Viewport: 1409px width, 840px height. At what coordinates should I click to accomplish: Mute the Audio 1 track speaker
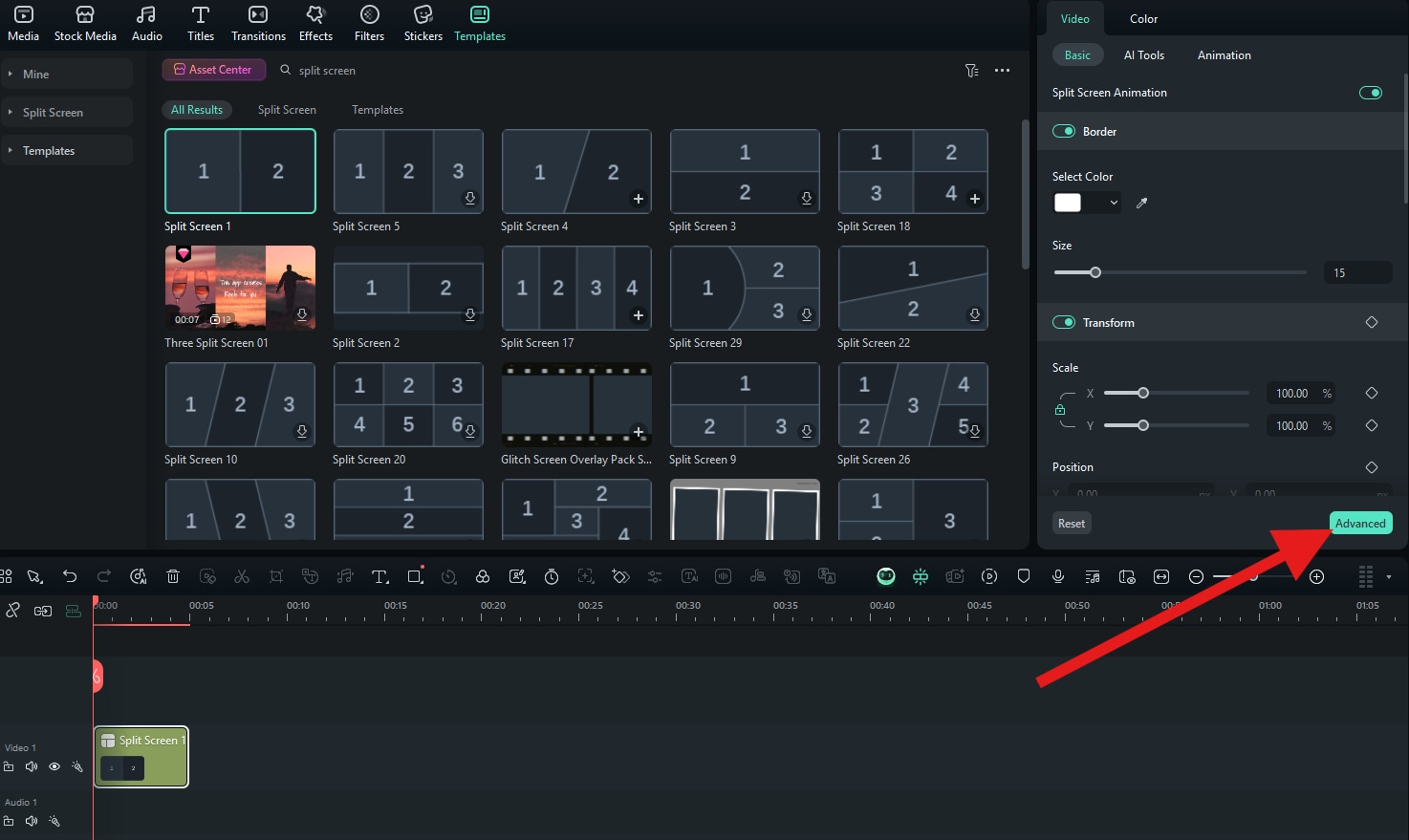[32, 821]
